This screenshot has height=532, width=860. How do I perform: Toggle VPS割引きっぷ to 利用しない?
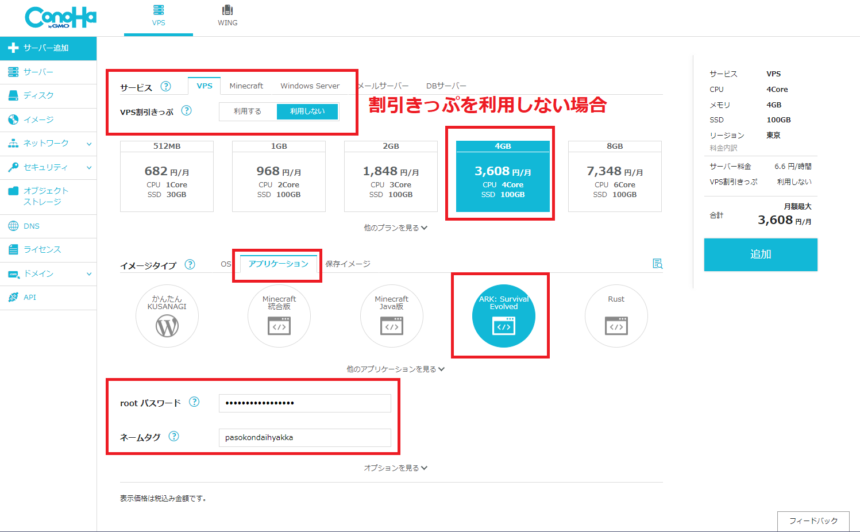(x=308, y=111)
